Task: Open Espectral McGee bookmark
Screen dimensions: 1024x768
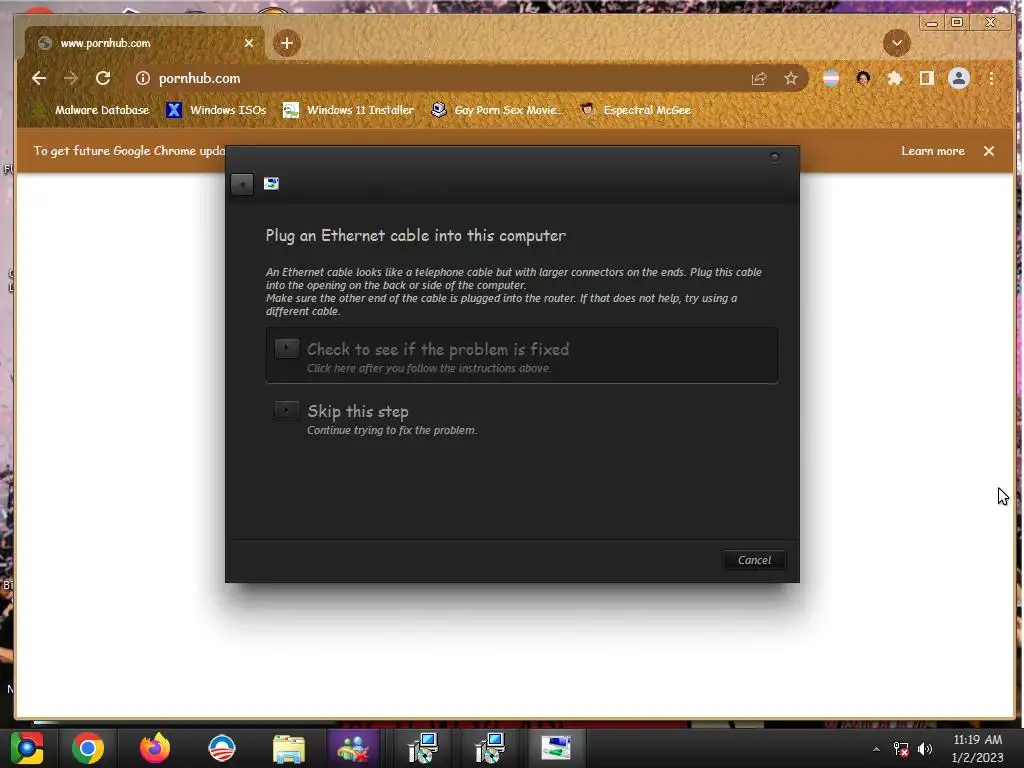Action: click(636, 110)
